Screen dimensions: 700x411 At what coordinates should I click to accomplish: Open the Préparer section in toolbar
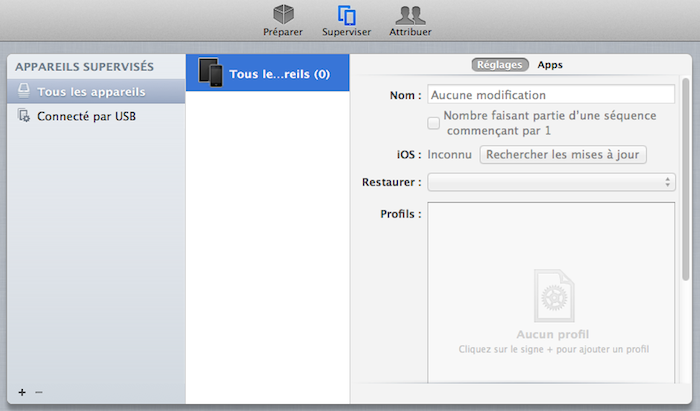pos(283,20)
